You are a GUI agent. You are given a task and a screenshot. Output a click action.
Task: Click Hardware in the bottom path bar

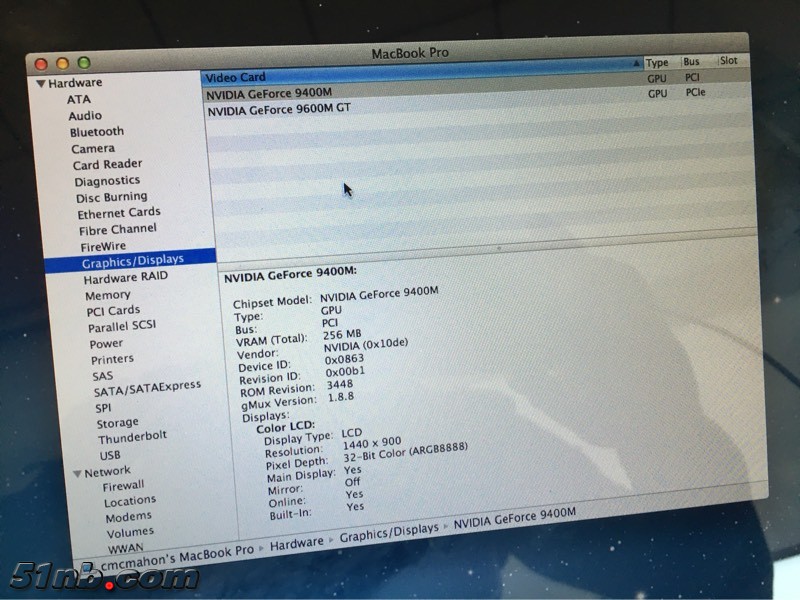[x=297, y=542]
